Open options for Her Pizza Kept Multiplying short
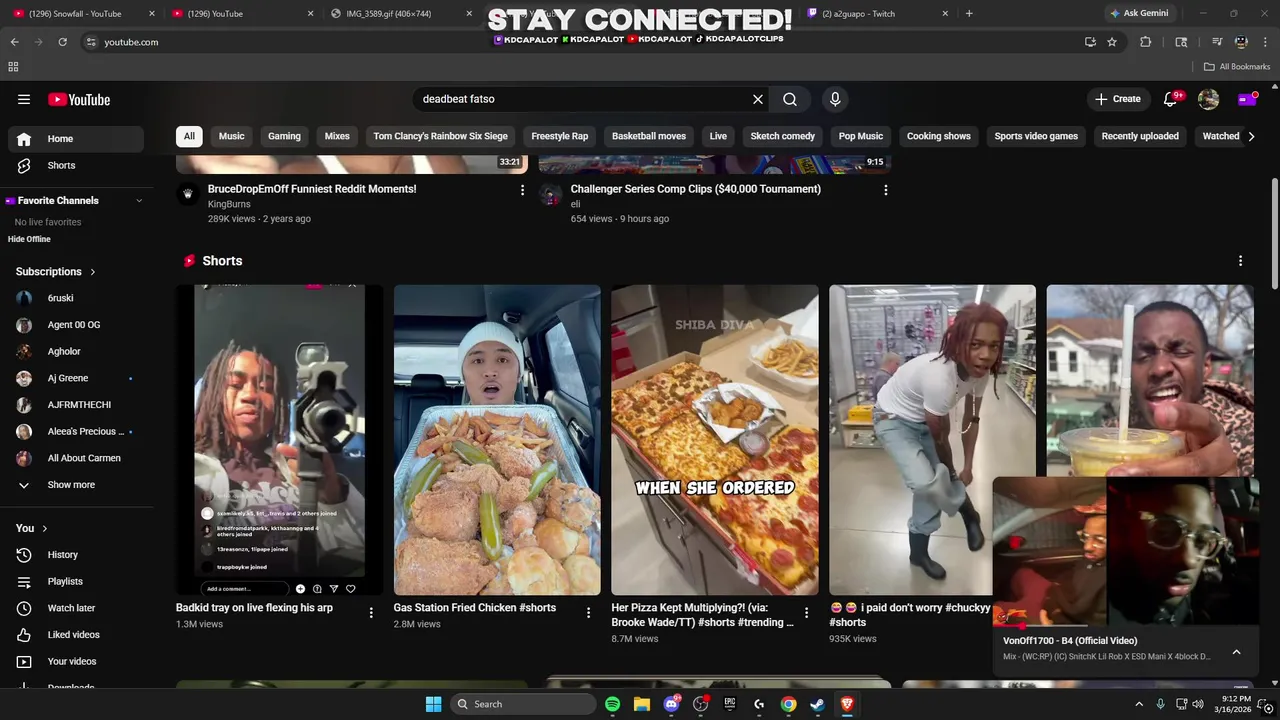The height and width of the screenshot is (720, 1280). click(806, 613)
